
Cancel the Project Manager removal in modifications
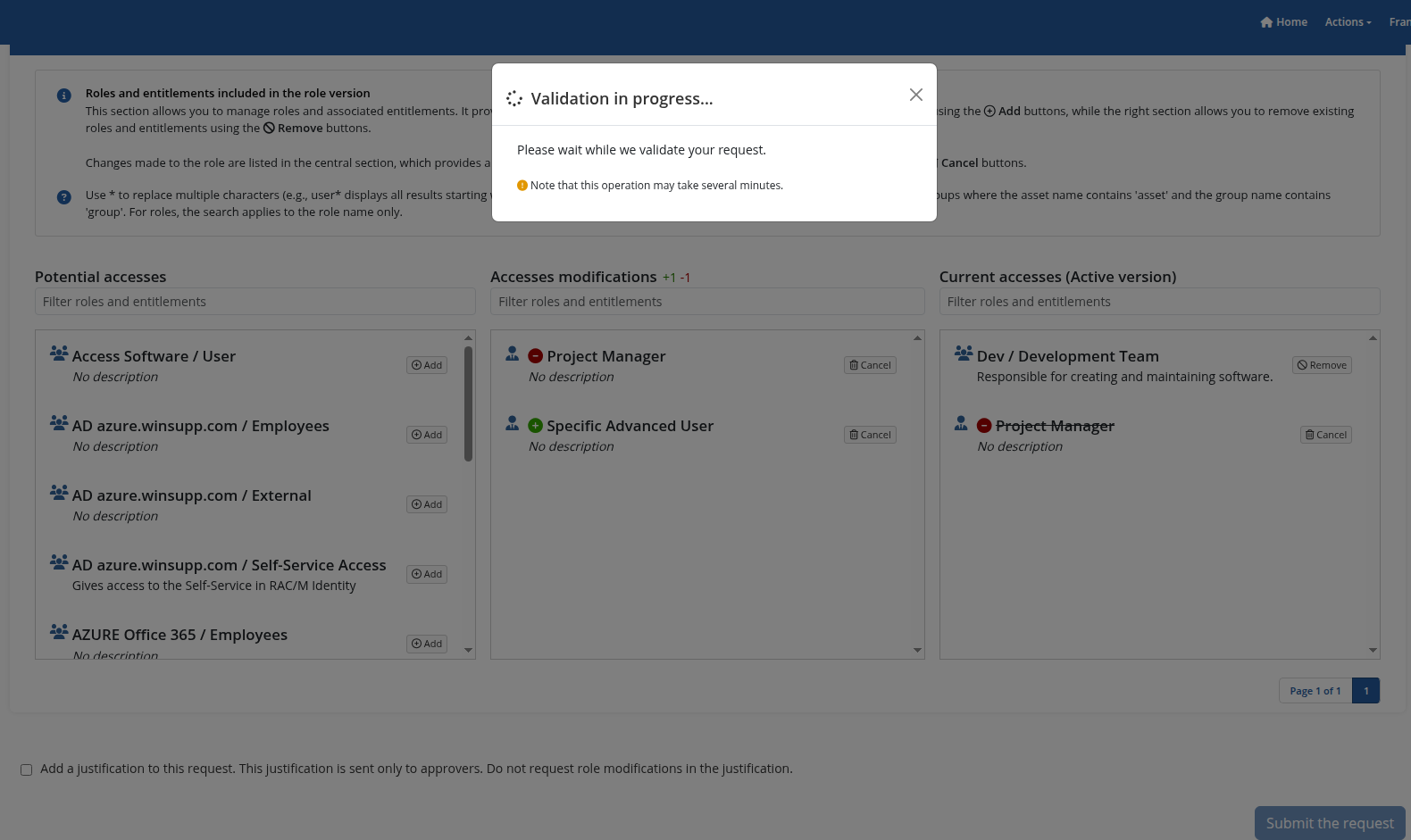click(870, 365)
